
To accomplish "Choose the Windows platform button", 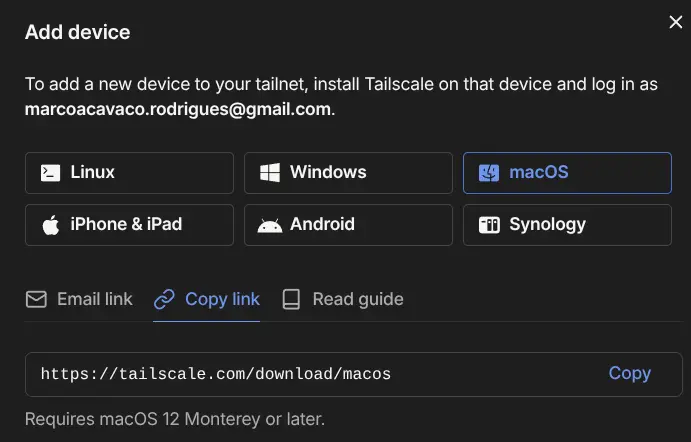I will 348,173.
